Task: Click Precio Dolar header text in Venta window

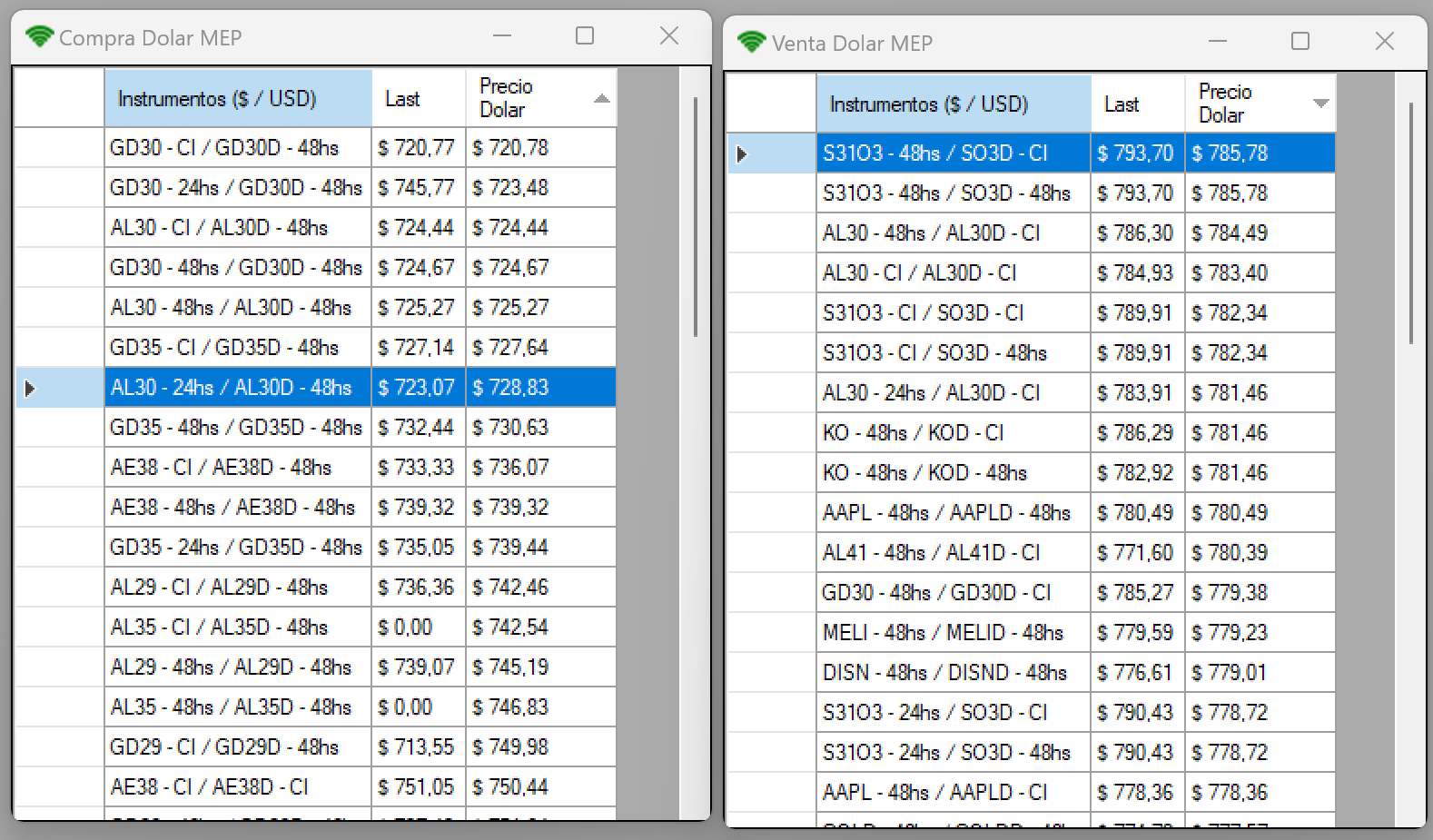Action: [1225, 104]
